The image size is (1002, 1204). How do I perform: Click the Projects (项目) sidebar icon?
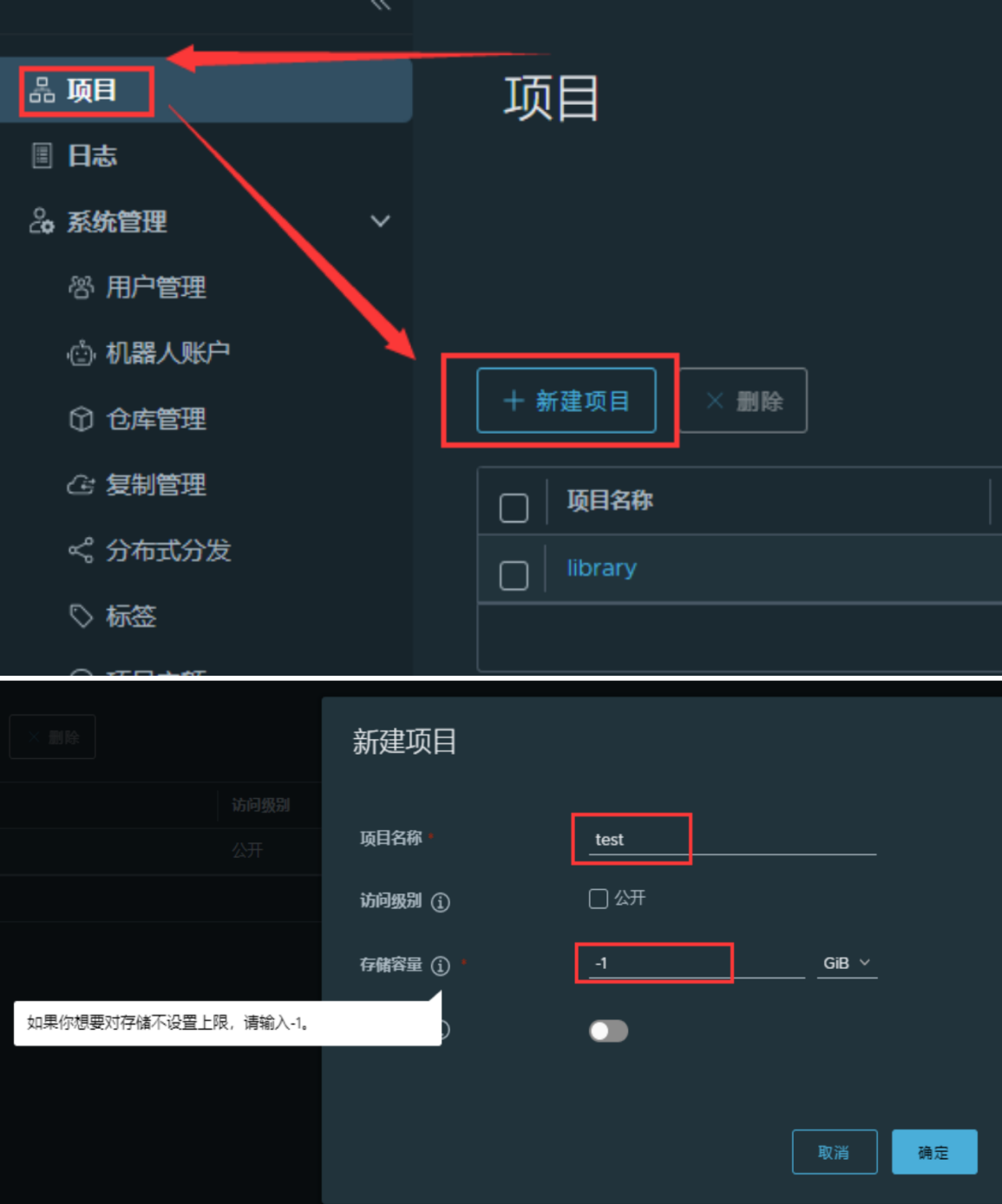coord(42,89)
